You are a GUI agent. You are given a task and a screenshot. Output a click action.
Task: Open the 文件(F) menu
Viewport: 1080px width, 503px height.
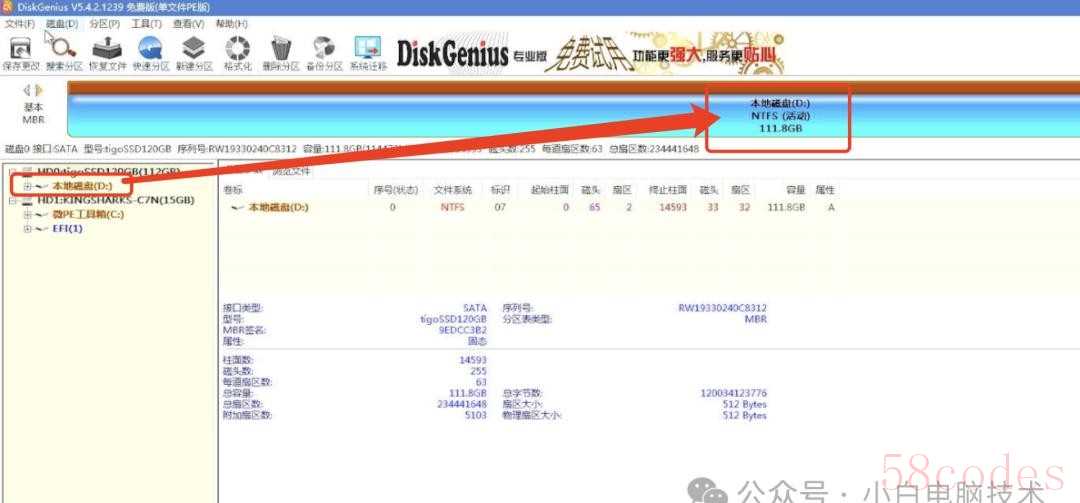pyautogui.click(x=20, y=24)
